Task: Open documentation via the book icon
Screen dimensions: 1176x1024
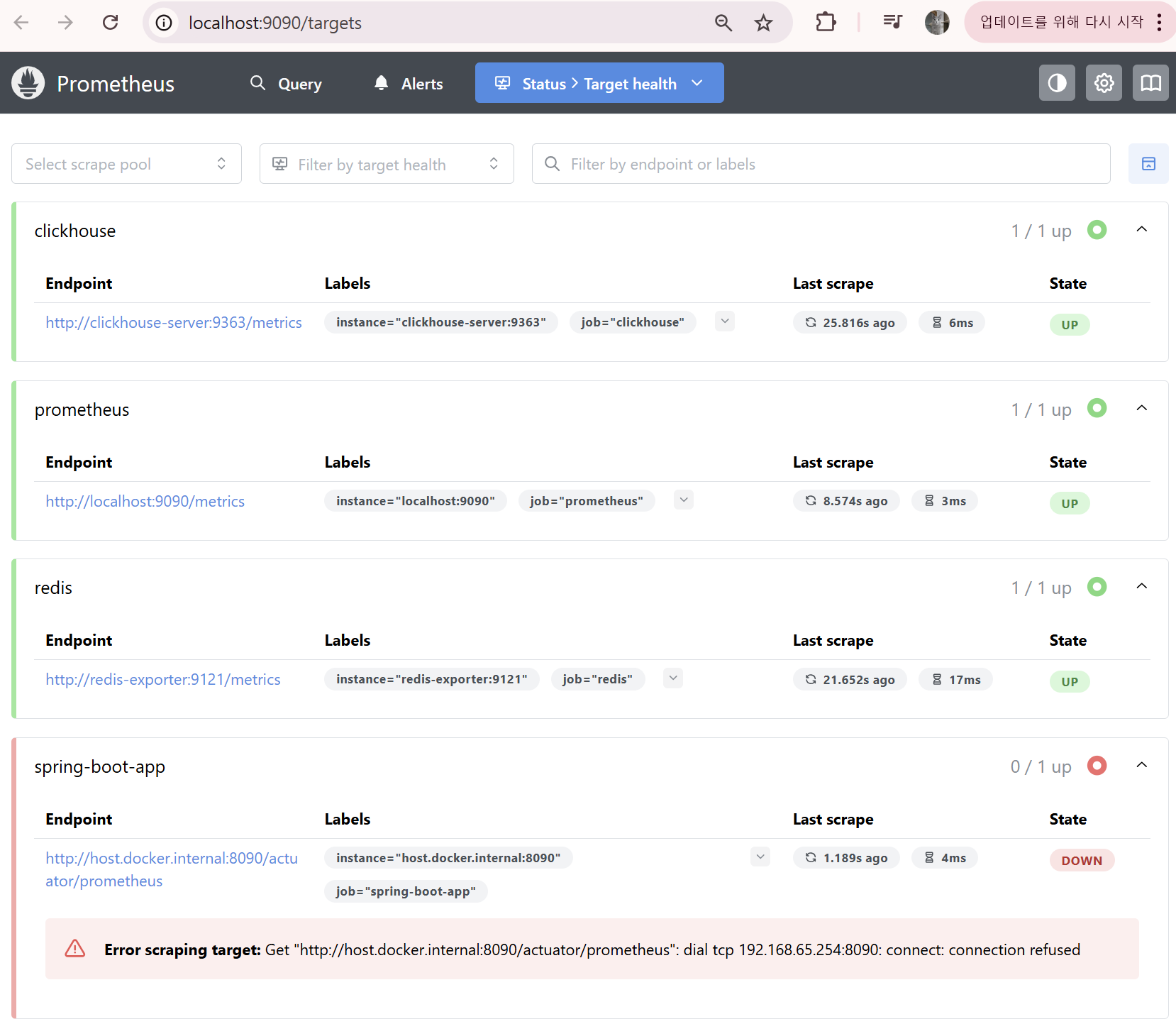Action: pyautogui.click(x=1150, y=82)
